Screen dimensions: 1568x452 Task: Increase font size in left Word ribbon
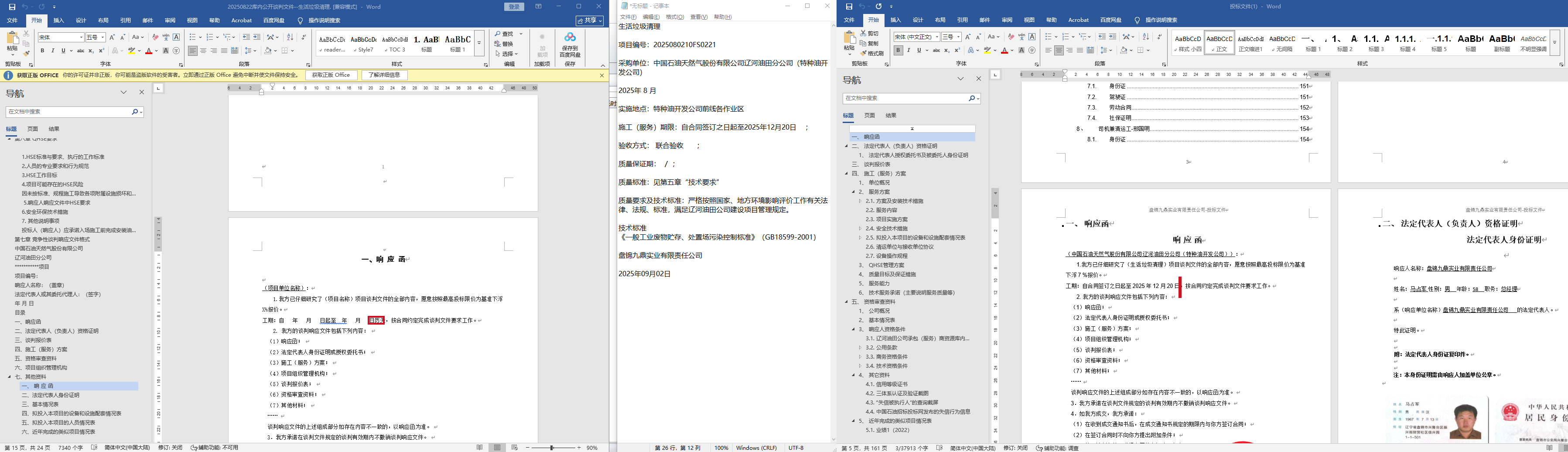point(112,37)
